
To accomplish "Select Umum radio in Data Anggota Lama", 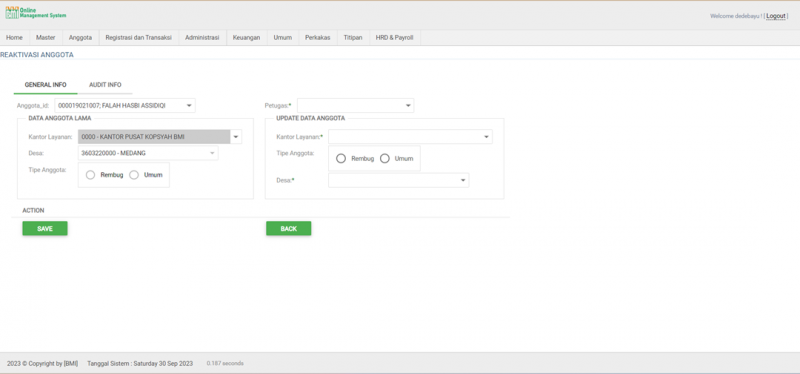I will coord(134,175).
